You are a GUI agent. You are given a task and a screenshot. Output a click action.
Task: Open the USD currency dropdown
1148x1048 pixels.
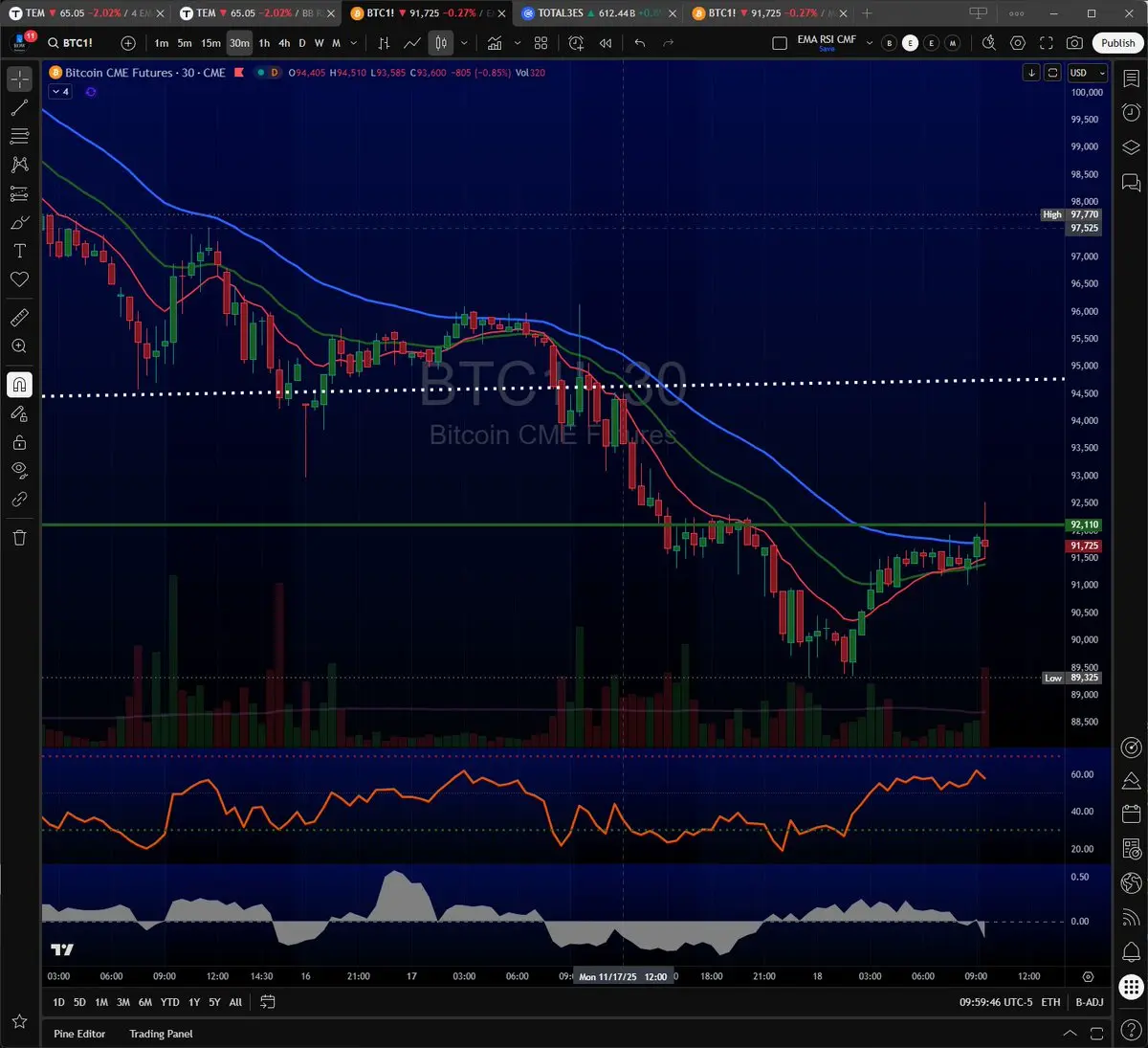pos(1088,73)
